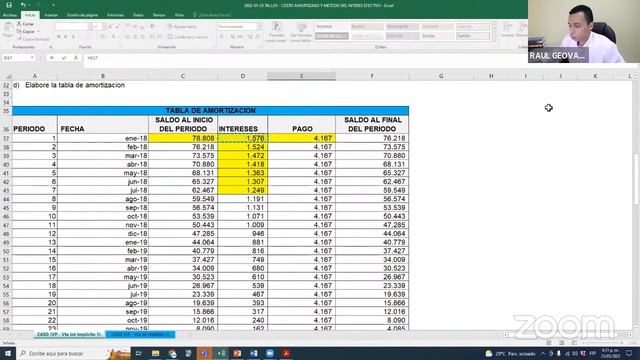Viewport: 640px width, 360px height.
Task: Switch to the CASO (VP - Via int implicito) sheet
Action: tap(69, 334)
